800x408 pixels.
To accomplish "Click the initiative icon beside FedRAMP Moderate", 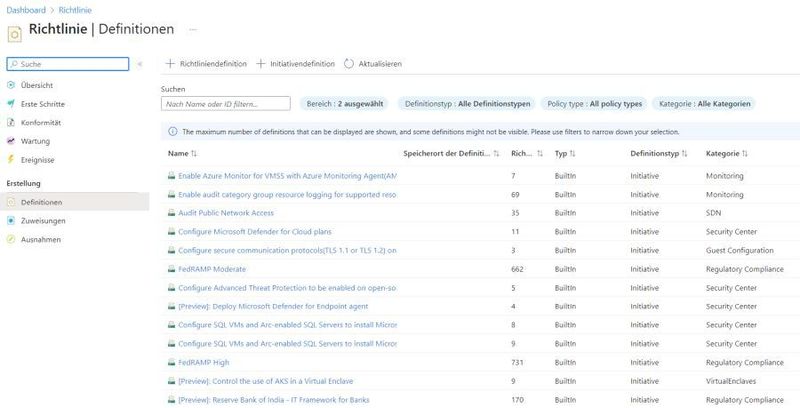I will [x=171, y=269].
